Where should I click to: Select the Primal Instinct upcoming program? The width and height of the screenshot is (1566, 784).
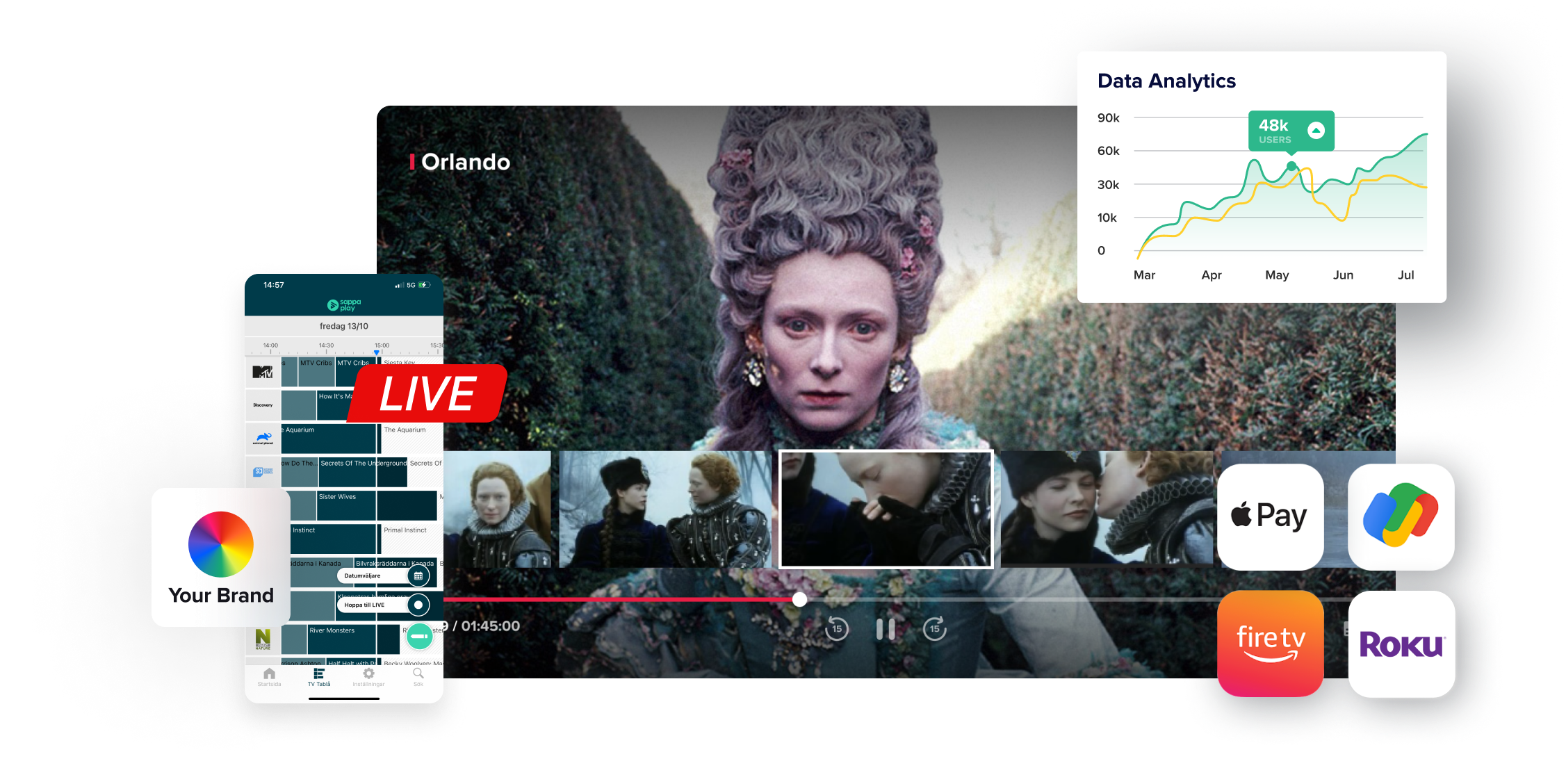pos(411,539)
